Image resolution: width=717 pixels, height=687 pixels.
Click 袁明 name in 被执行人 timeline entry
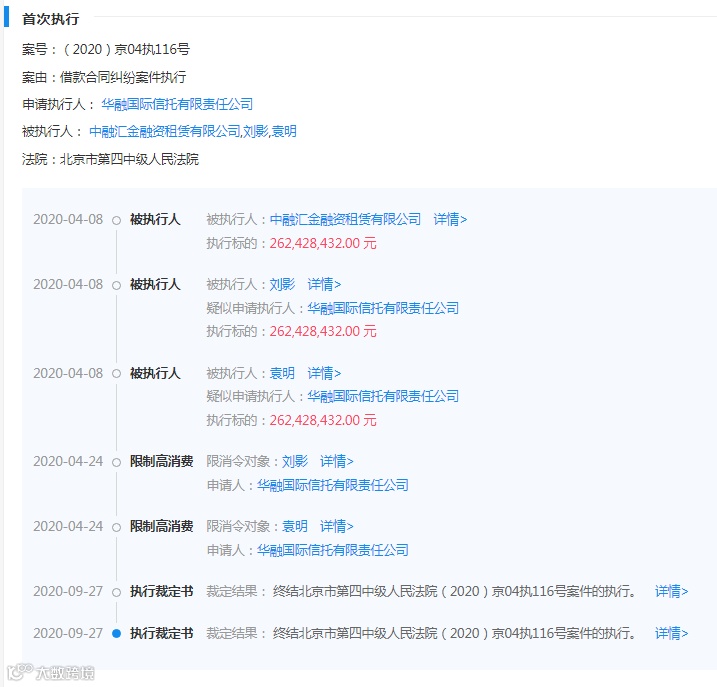click(x=282, y=373)
